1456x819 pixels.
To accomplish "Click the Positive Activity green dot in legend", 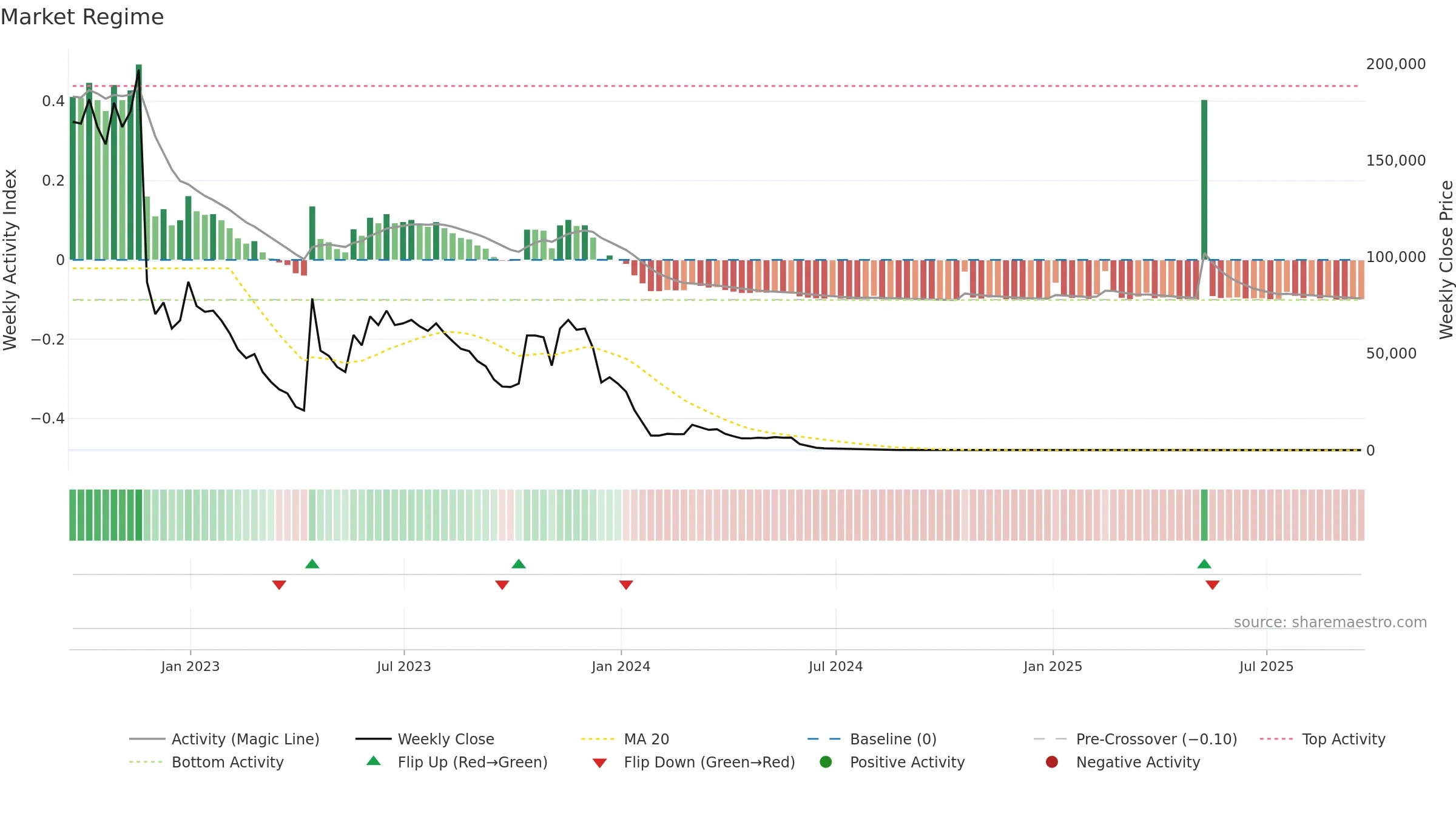I will pyautogui.click(x=826, y=762).
